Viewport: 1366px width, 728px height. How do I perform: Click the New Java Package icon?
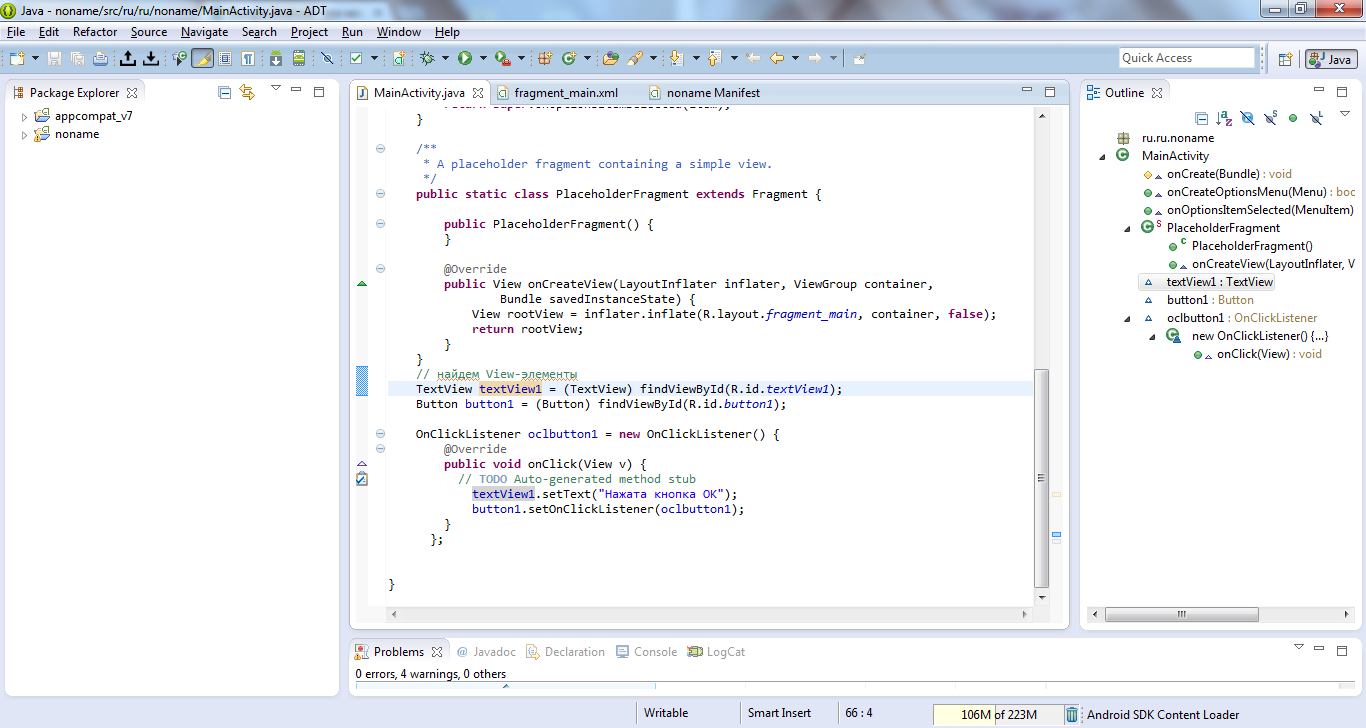[x=545, y=58]
